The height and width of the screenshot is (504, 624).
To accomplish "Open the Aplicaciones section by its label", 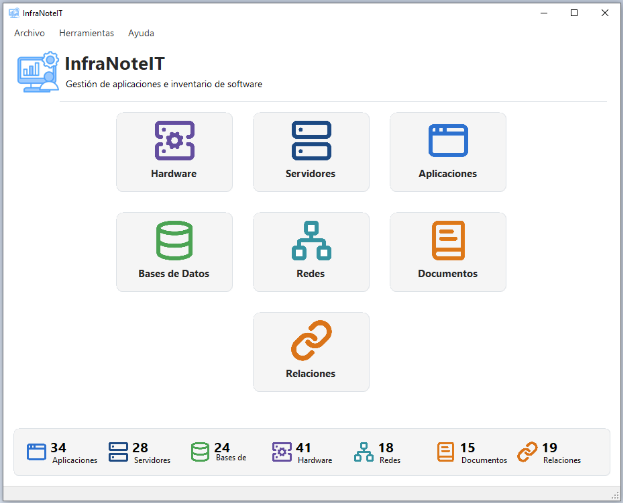I will coord(448,174).
